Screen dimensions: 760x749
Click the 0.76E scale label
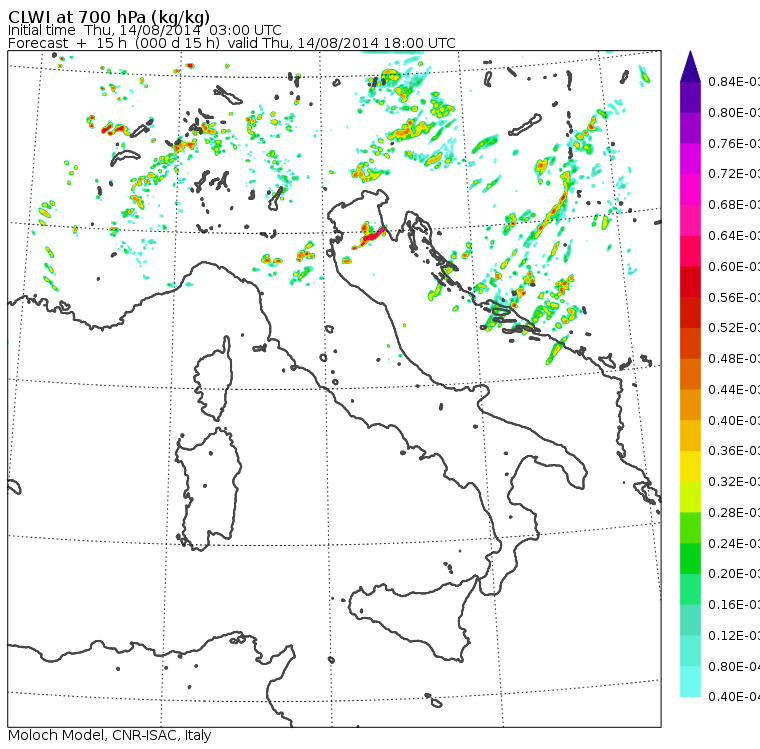tap(734, 143)
